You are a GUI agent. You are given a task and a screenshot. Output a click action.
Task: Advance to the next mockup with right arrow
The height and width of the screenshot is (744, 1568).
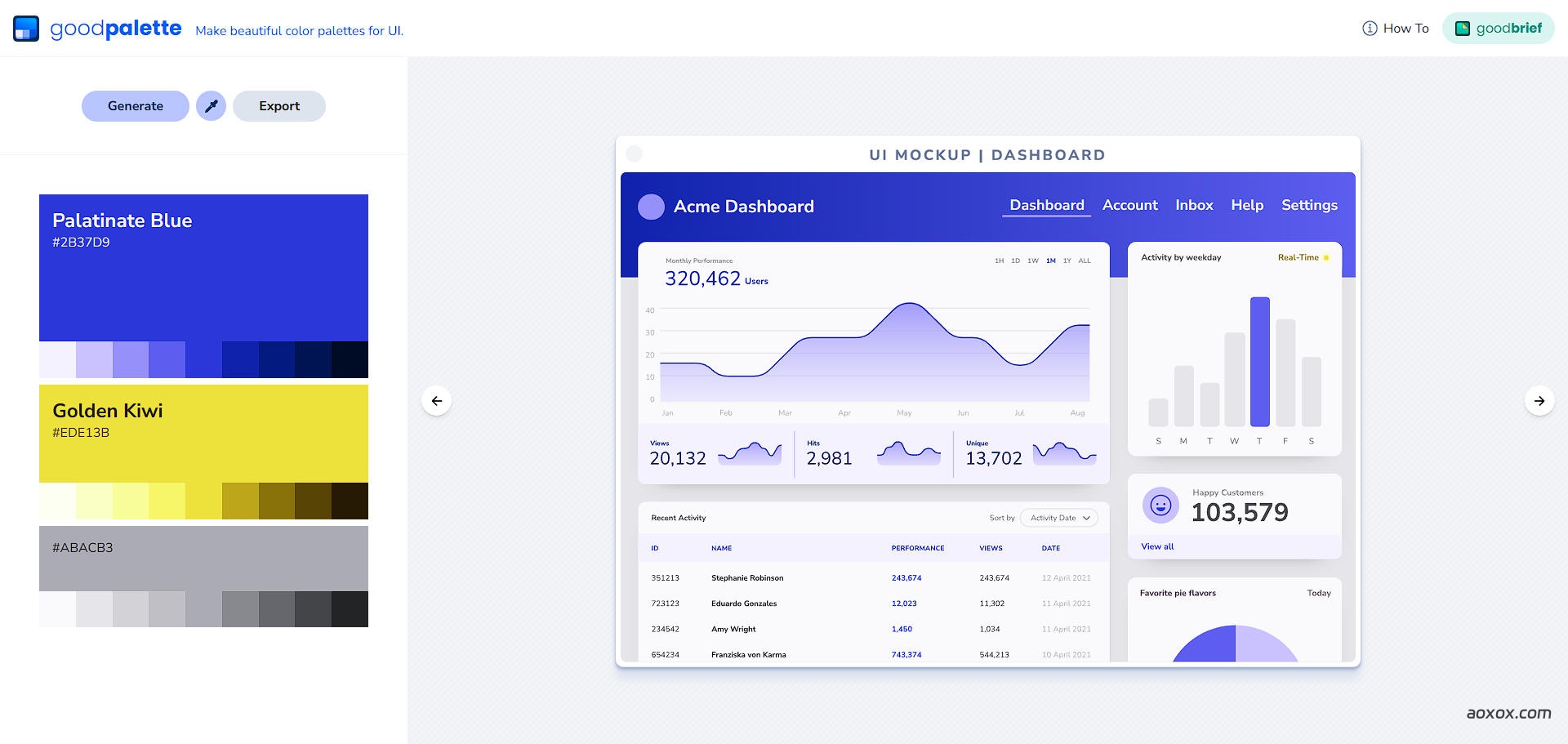[1539, 401]
